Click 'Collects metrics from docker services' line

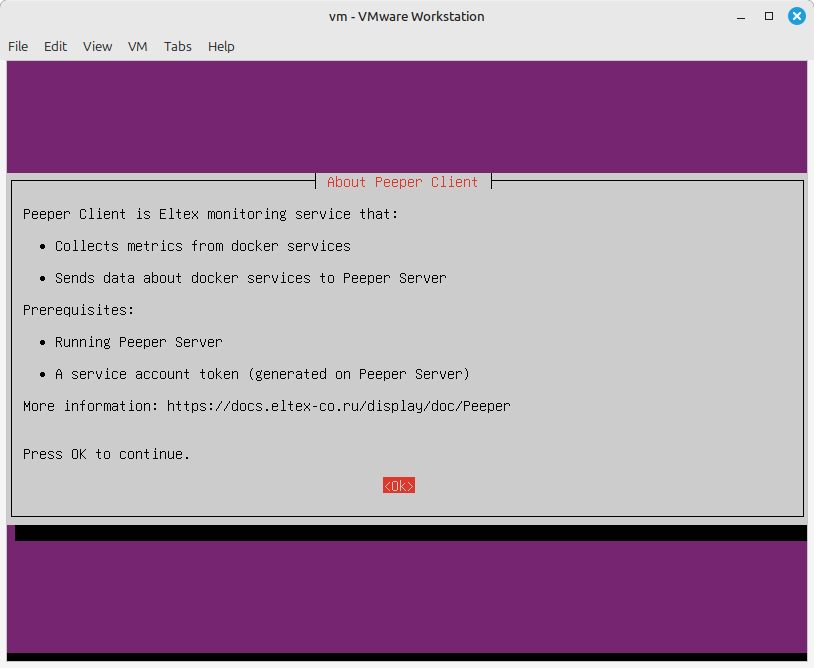203,246
